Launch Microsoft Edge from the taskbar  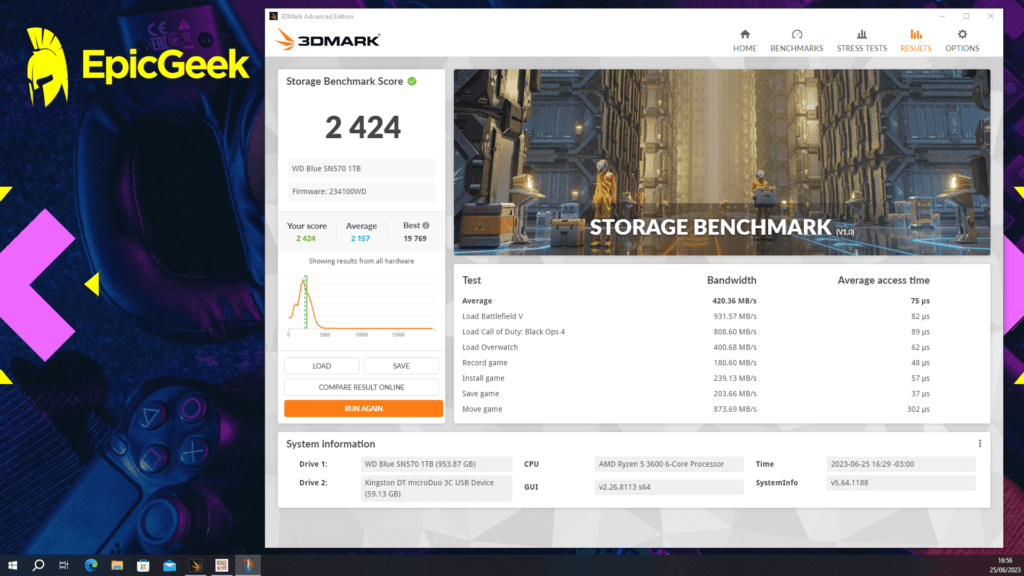[90, 564]
